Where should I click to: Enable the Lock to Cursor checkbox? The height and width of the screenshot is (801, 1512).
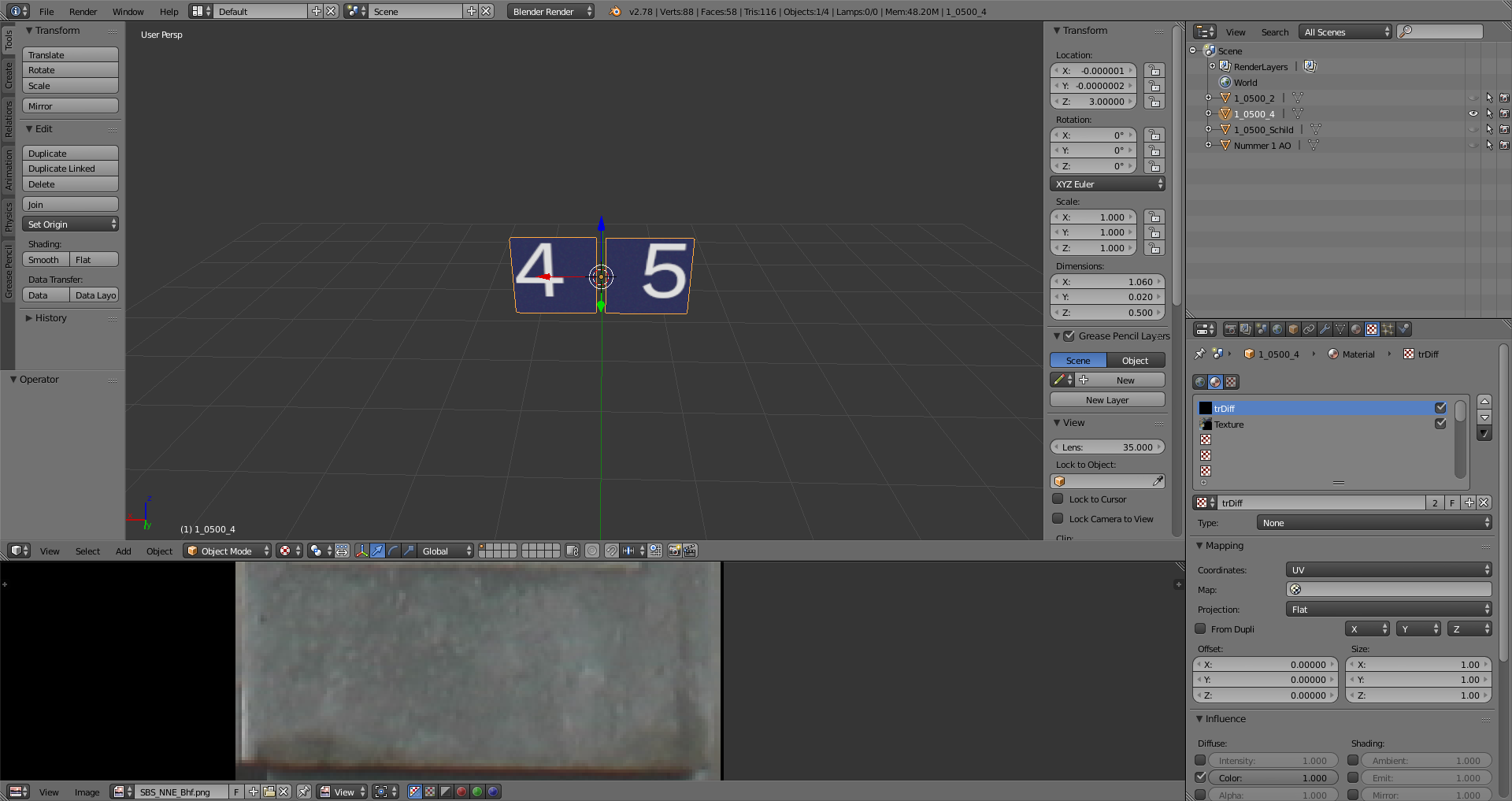1058,499
